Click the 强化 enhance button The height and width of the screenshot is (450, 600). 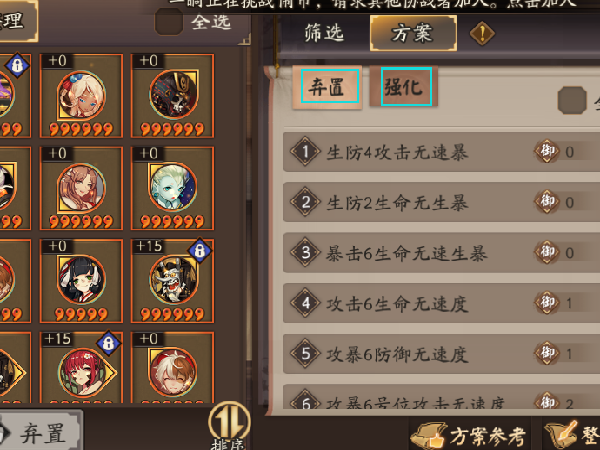point(404,86)
